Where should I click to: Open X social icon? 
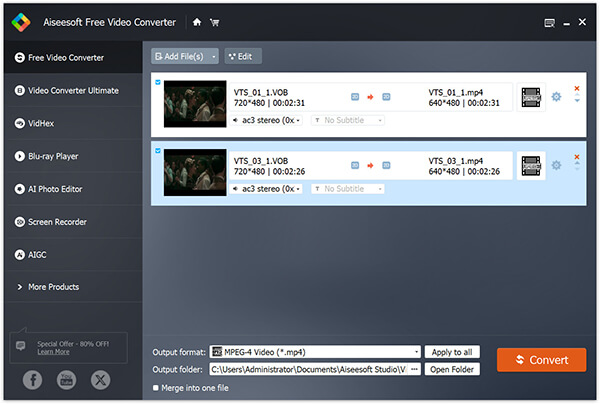click(101, 380)
